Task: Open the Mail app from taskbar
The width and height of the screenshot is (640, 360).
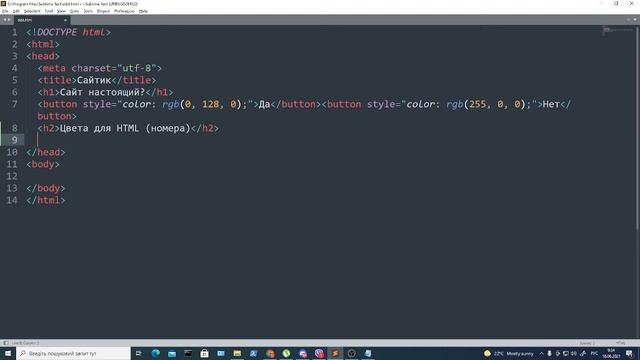Action: coord(172,353)
